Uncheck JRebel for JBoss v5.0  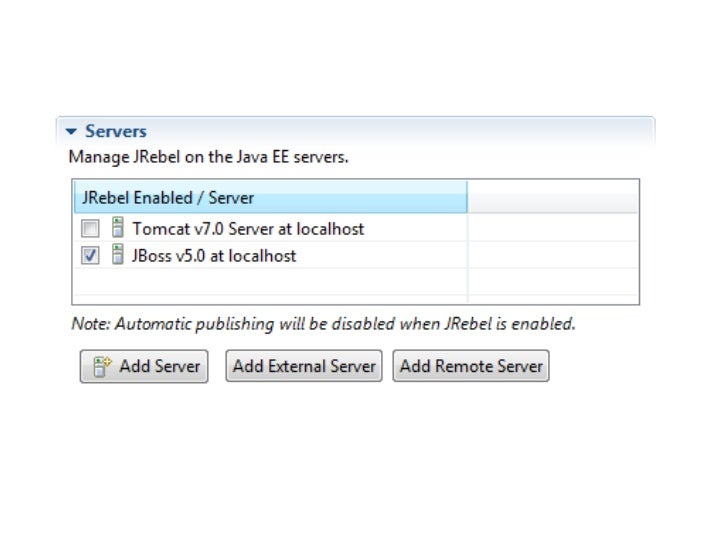click(90, 255)
